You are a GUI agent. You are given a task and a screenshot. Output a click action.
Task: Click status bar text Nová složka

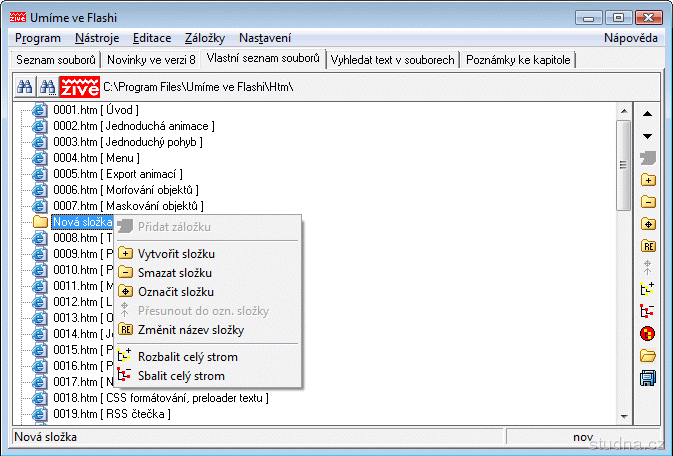point(45,437)
